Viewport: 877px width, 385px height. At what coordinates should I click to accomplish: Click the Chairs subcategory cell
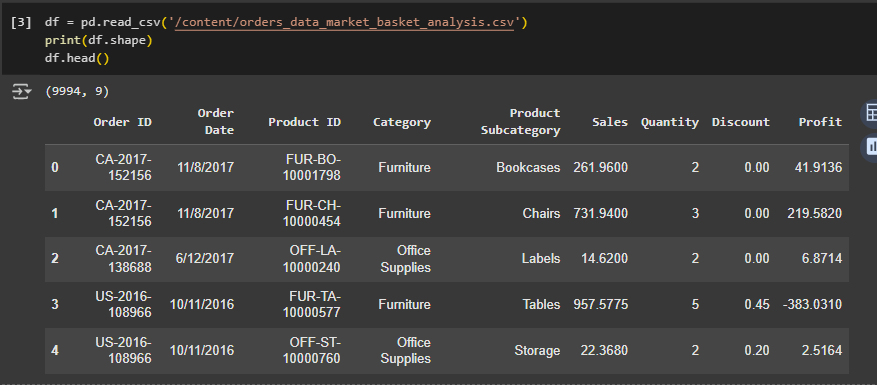point(541,213)
